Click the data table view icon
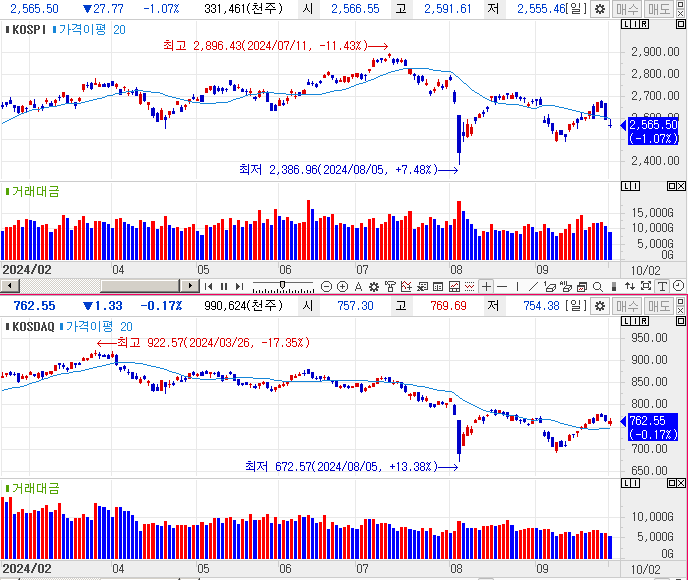Image resolution: width=688 pixels, height=580 pixels. click(438, 287)
